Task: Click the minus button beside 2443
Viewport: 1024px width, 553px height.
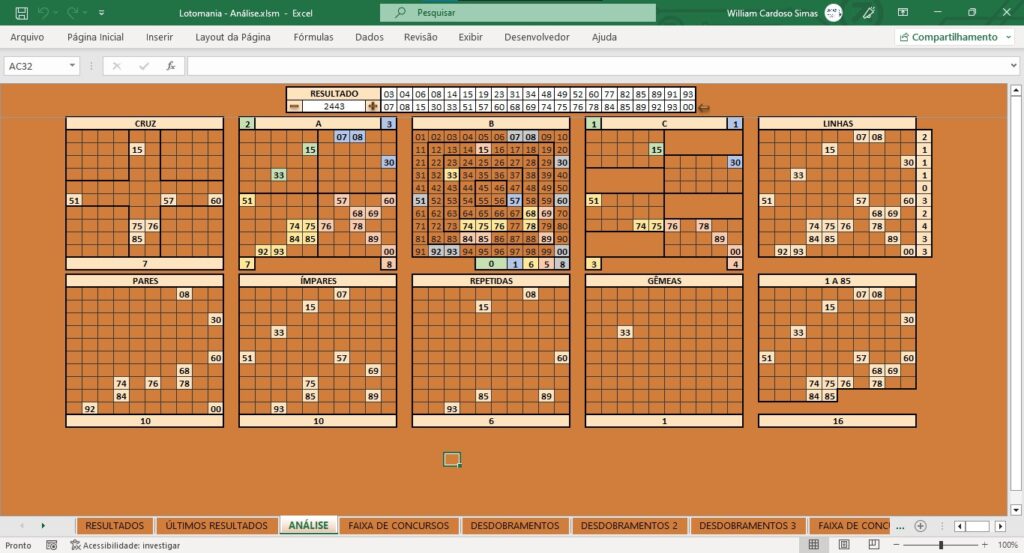Action: pos(295,106)
